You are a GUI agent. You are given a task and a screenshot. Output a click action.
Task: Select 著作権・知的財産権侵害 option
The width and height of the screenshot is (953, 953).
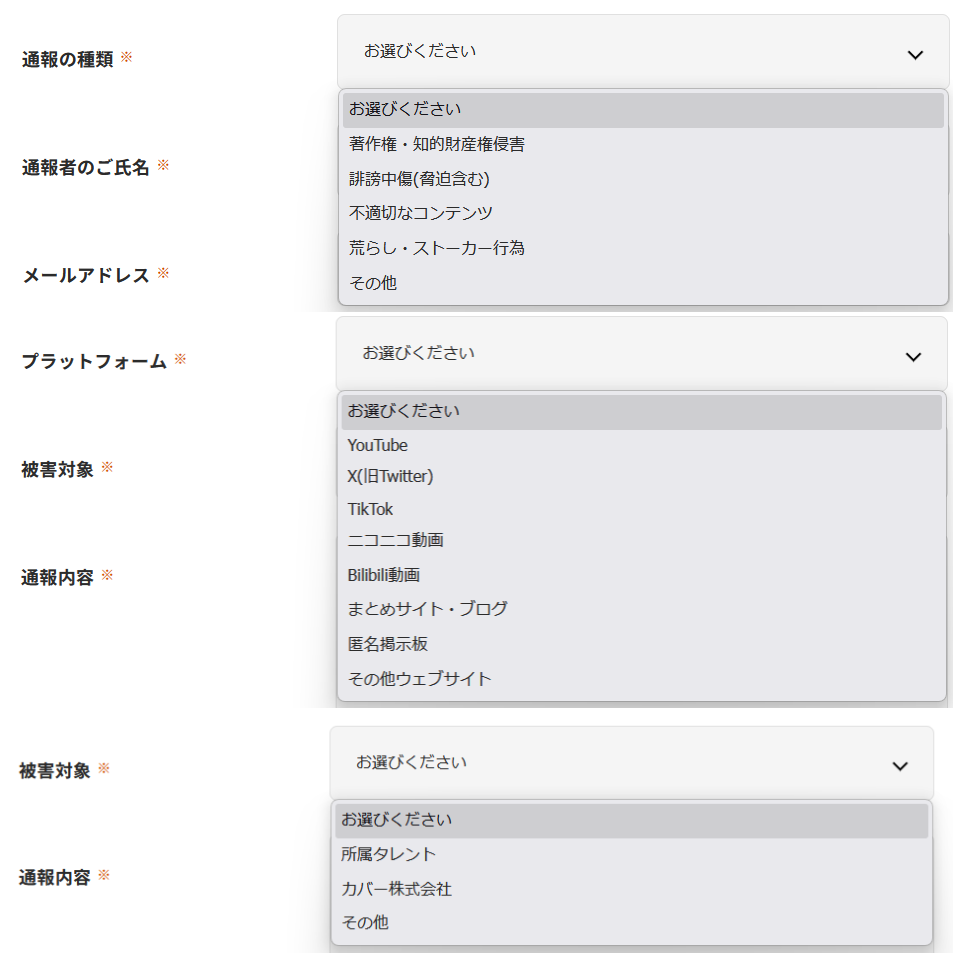coord(437,145)
